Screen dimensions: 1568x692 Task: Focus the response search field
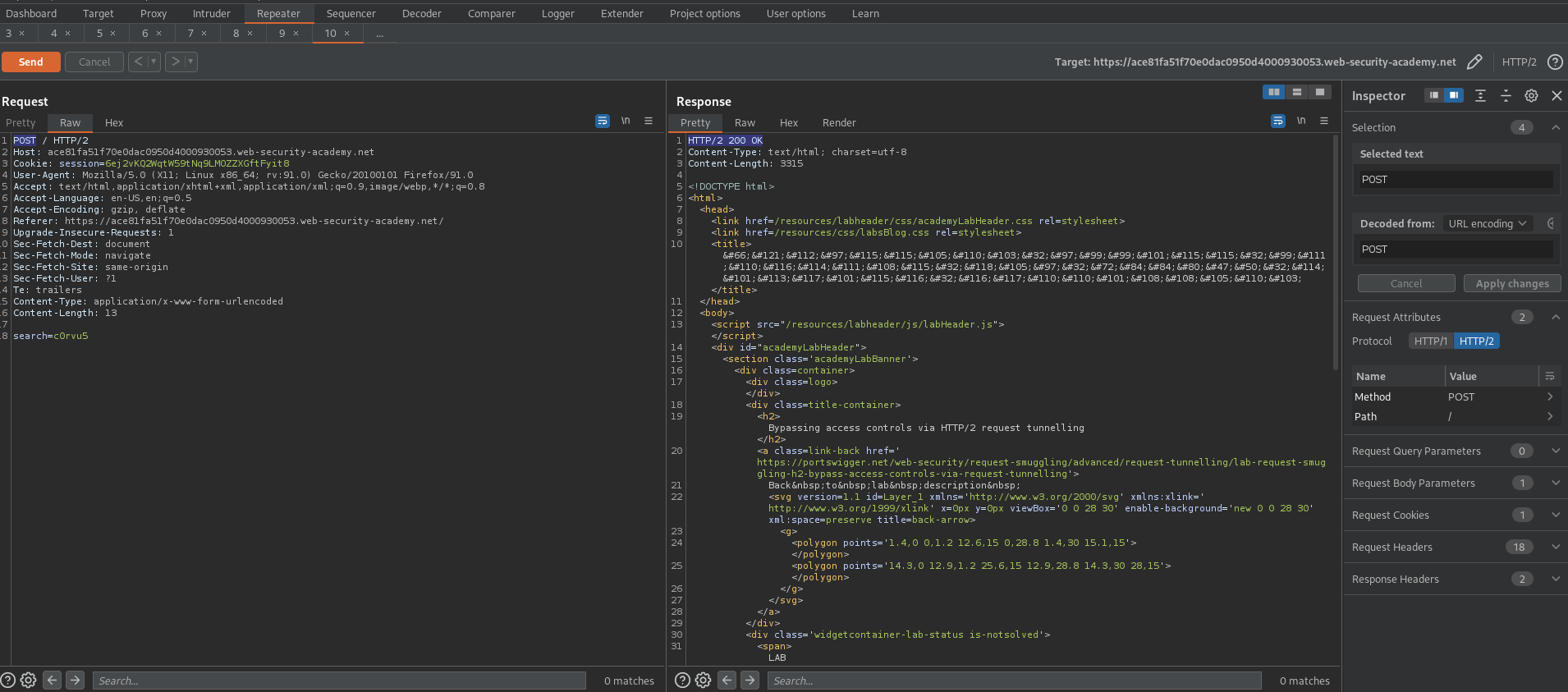[1015, 681]
